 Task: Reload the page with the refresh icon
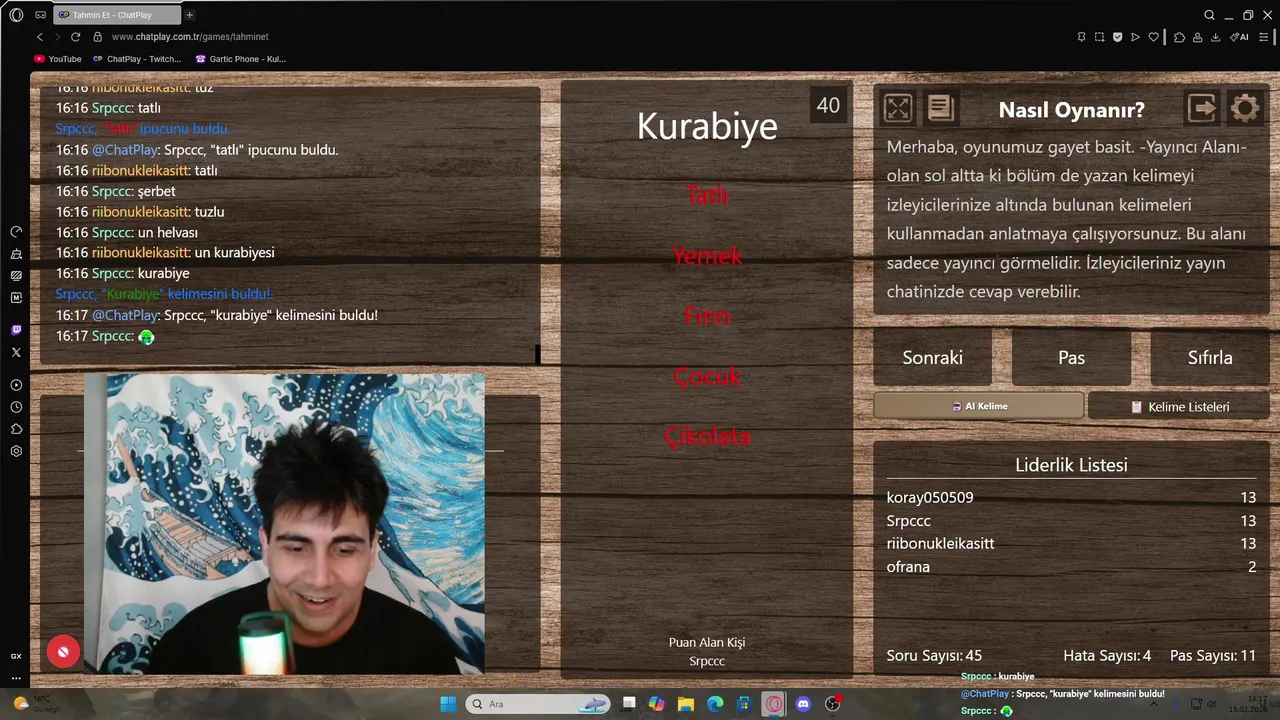click(x=75, y=37)
